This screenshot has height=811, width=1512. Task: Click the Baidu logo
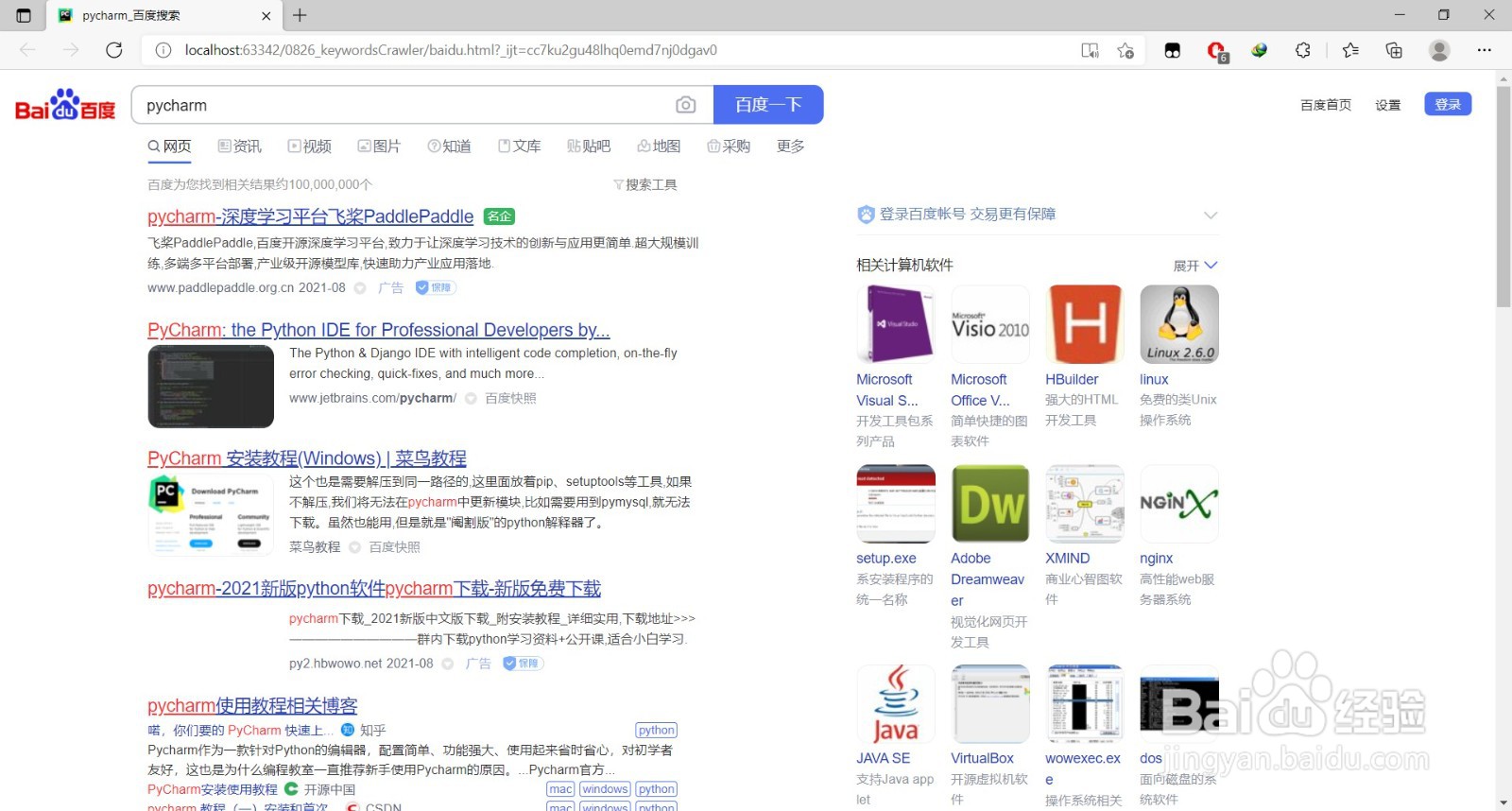click(65, 105)
